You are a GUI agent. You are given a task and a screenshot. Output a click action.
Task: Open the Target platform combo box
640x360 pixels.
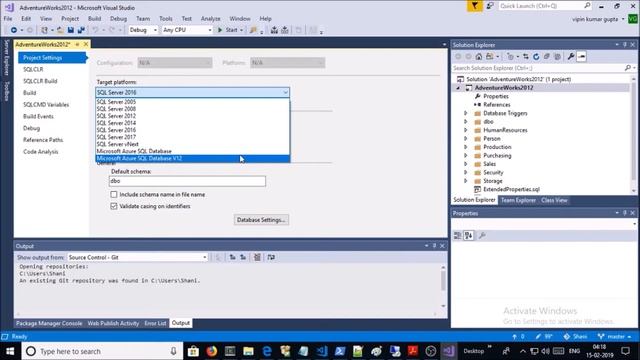[x=193, y=93]
